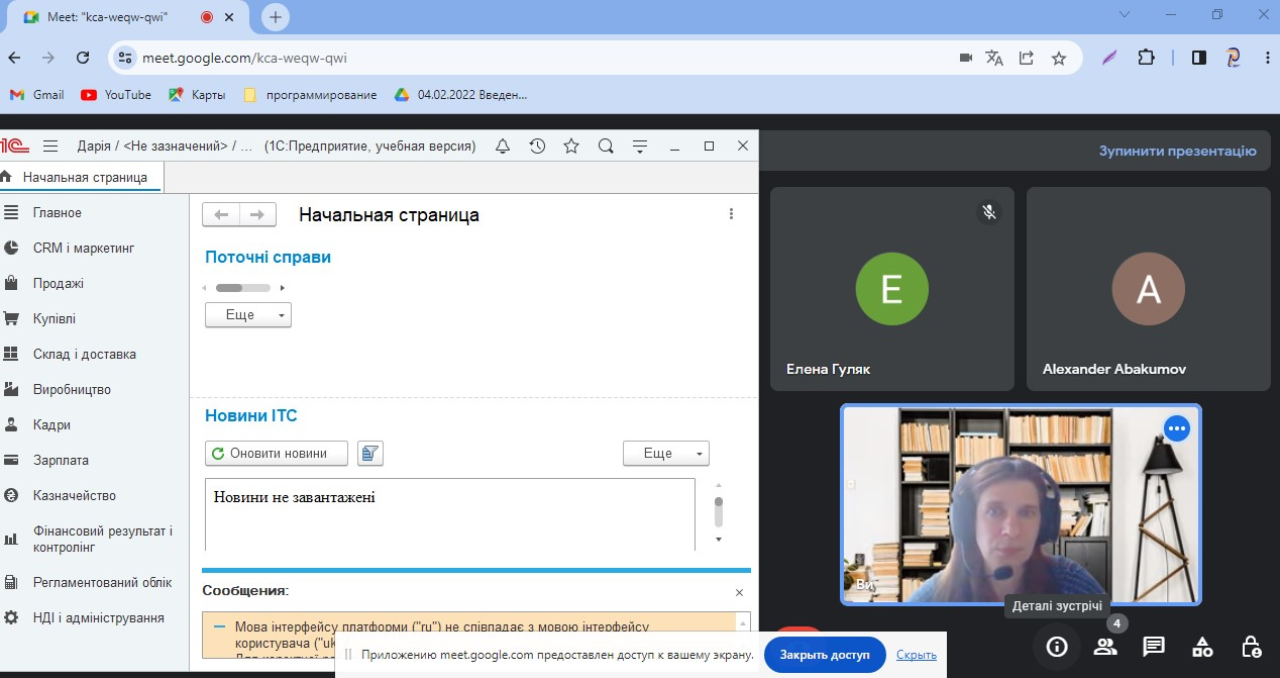Open Meet activities shapes icon
Screen dimensions: 1280x678
click(x=1202, y=646)
